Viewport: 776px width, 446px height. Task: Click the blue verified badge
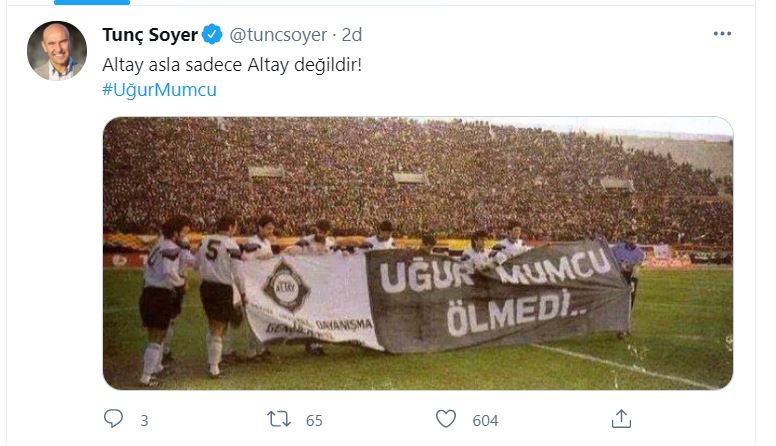(x=213, y=35)
